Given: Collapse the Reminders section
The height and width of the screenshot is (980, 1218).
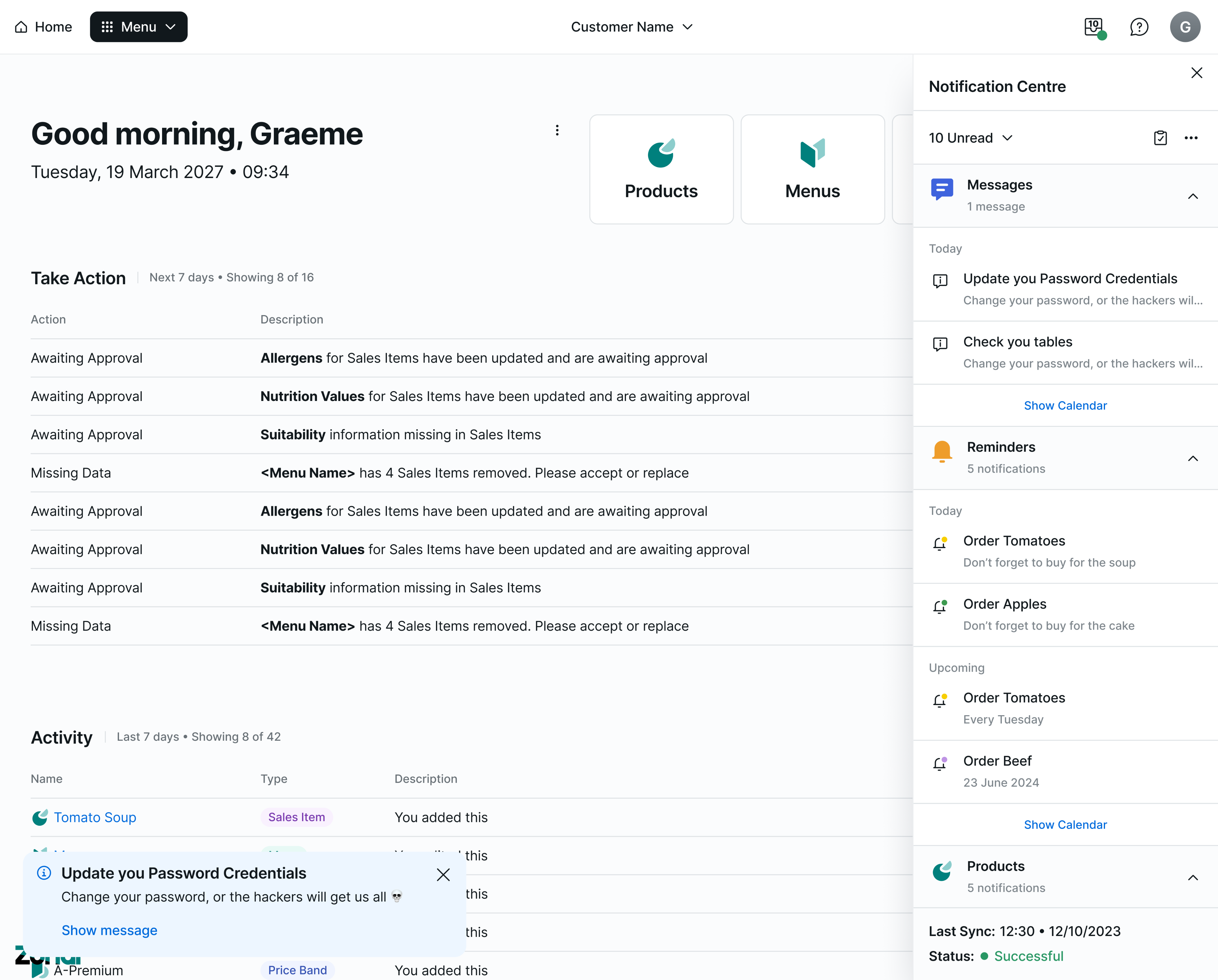Looking at the screenshot, I should (1193, 458).
